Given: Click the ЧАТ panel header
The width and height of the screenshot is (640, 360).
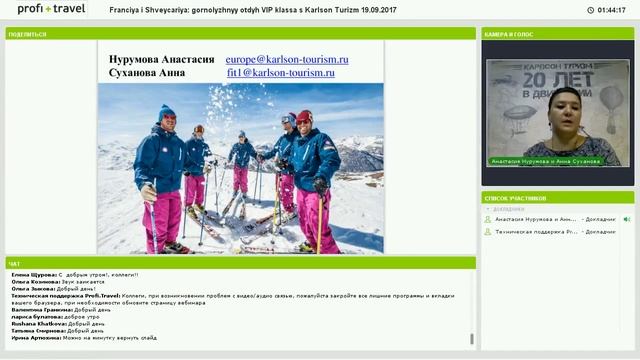Looking at the screenshot, I should pyautogui.click(x=240, y=263).
